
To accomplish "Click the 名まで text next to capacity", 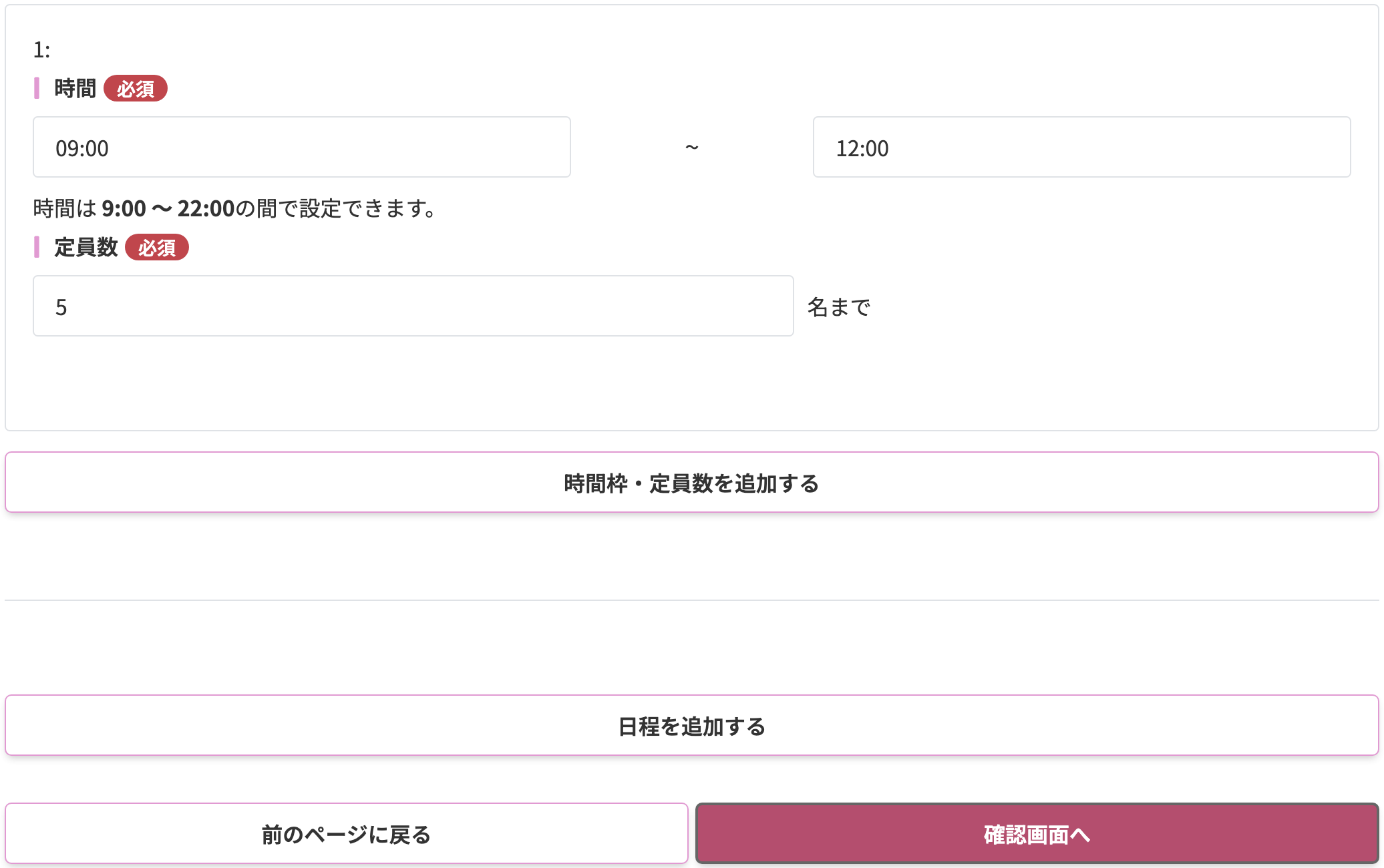I will click(x=838, y=306).
